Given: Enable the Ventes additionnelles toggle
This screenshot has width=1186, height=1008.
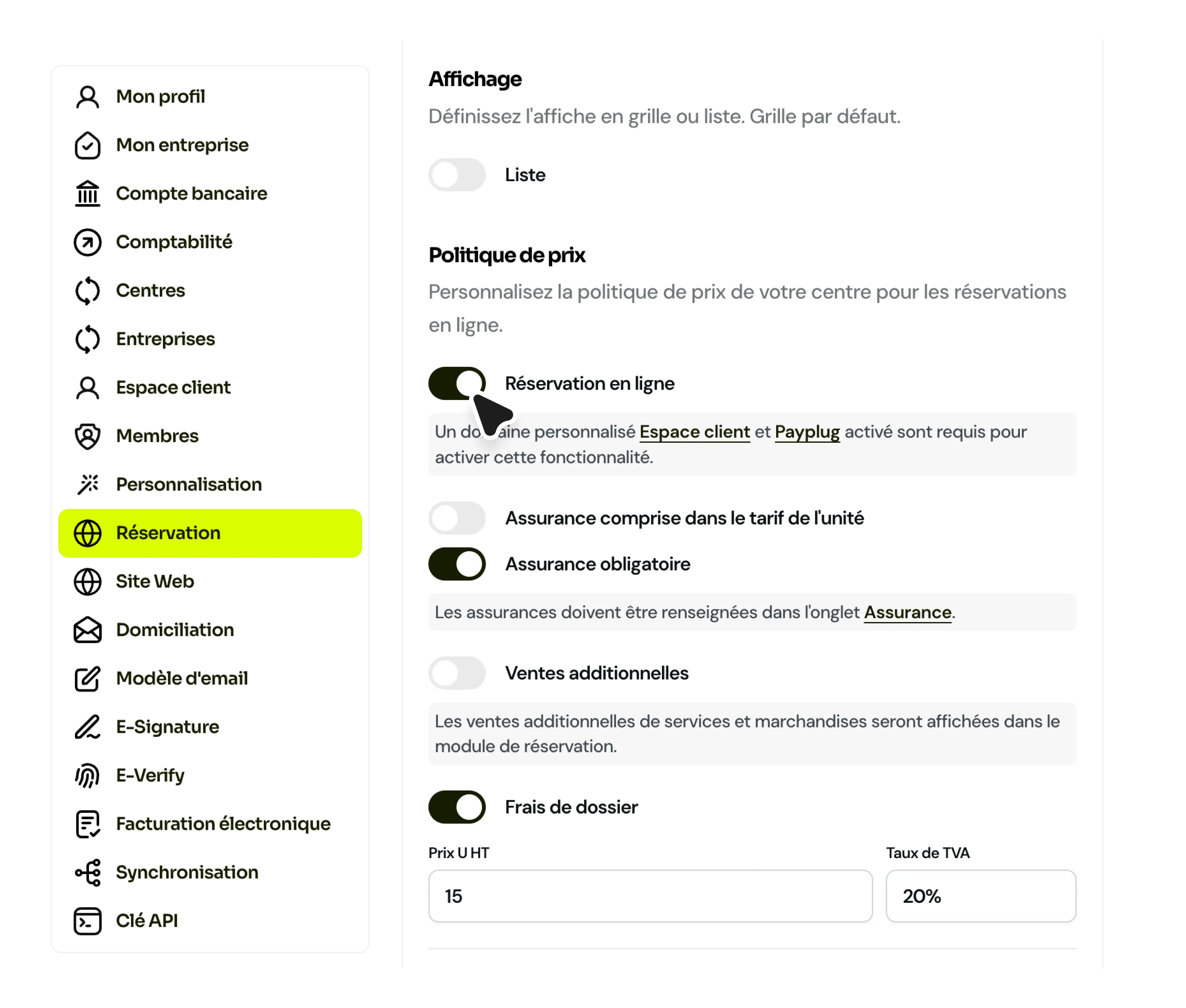Looking at the screenshot, I should tap(457, 673).
